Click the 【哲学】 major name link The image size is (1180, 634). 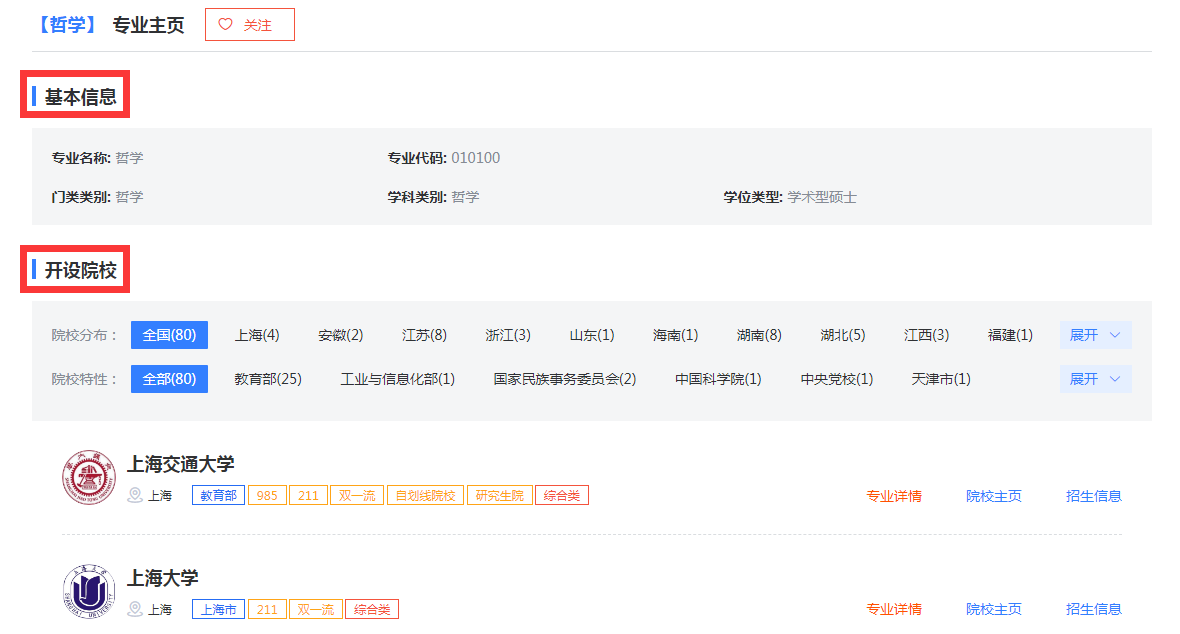[67, 25]
